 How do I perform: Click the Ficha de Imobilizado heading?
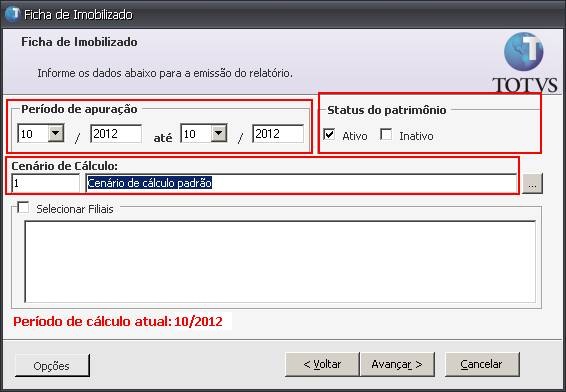coord(79,42)
